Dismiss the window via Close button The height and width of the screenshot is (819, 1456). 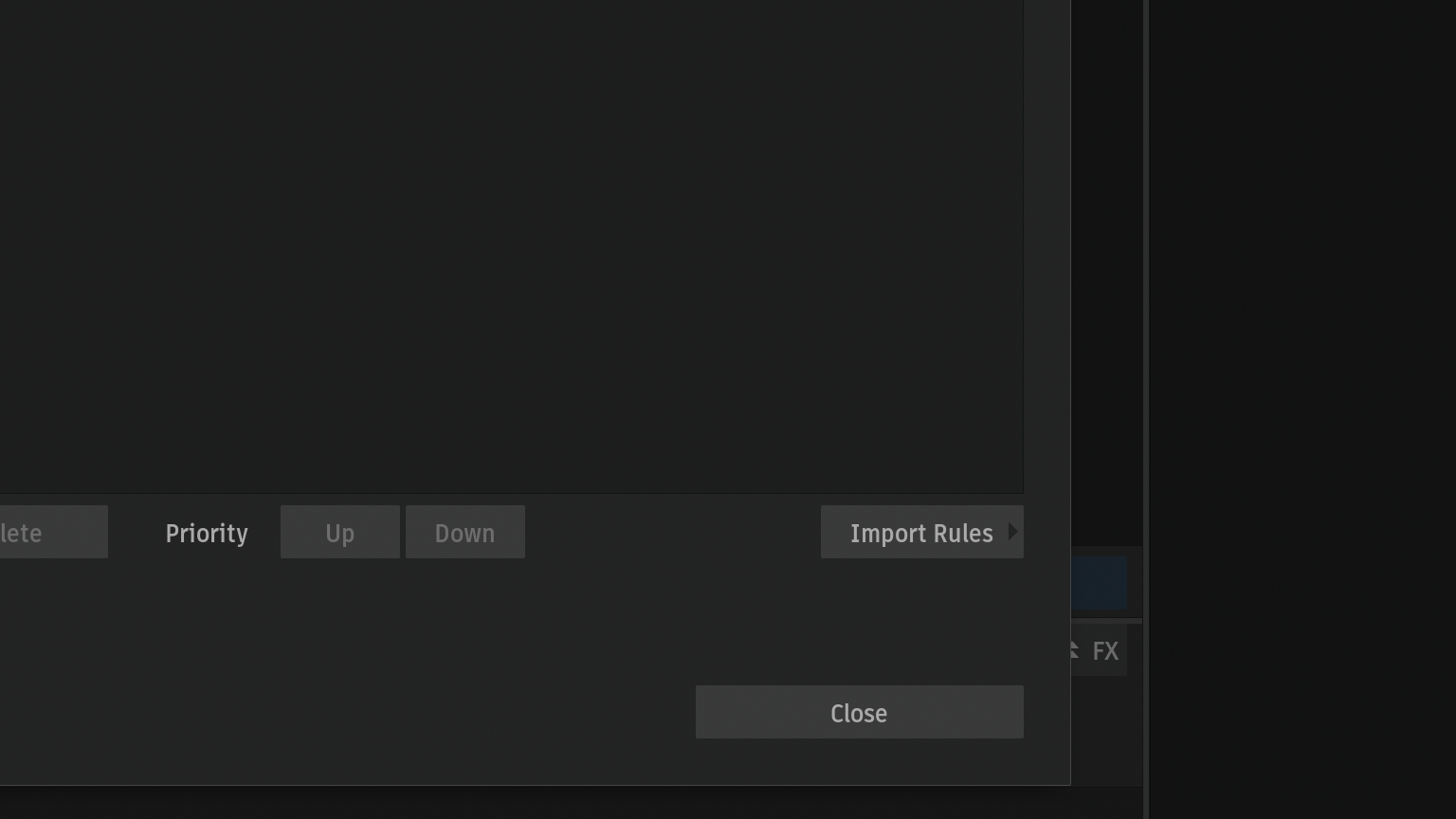tap(859, 712)
